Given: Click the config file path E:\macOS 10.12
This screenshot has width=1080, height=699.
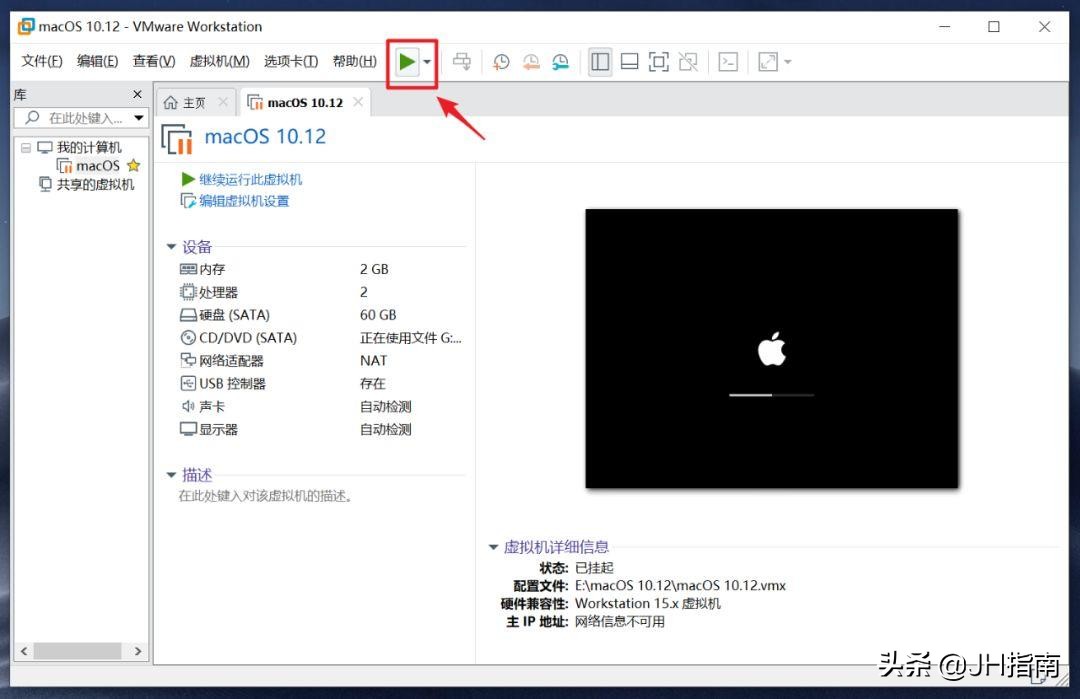Looking at the screenshot, I should pos(680,585).
